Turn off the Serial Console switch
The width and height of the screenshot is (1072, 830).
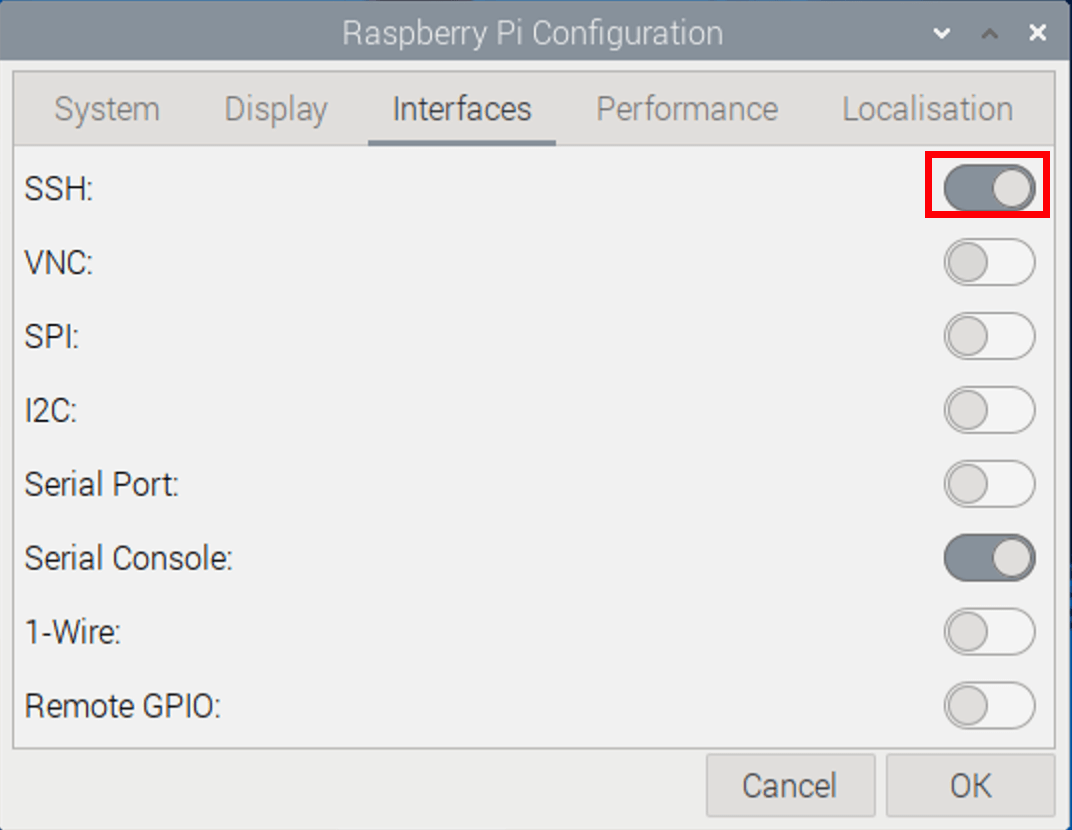pyautogui.click(x=989, y=558)
